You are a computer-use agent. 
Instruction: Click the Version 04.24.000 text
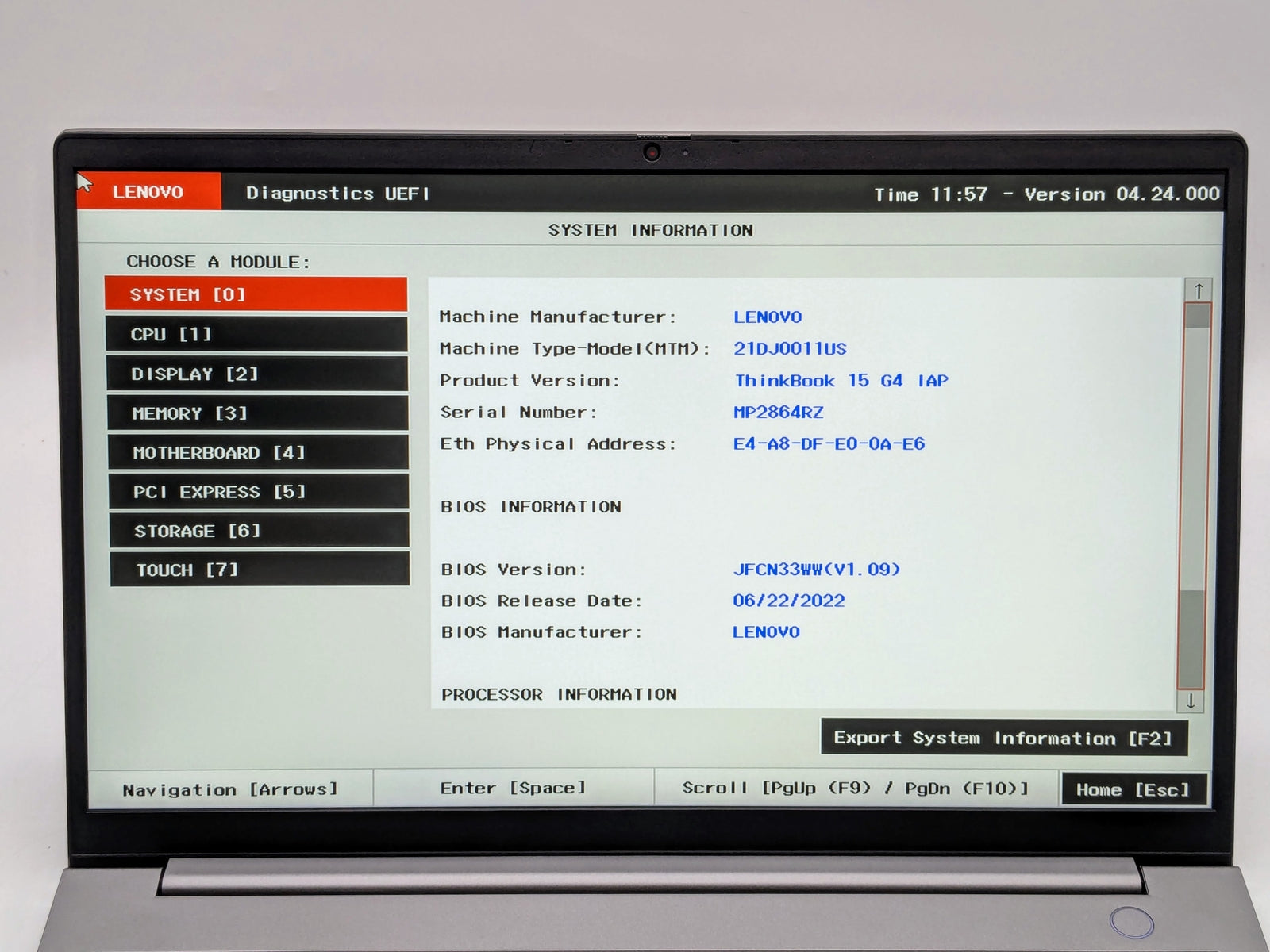[1122, 194]
